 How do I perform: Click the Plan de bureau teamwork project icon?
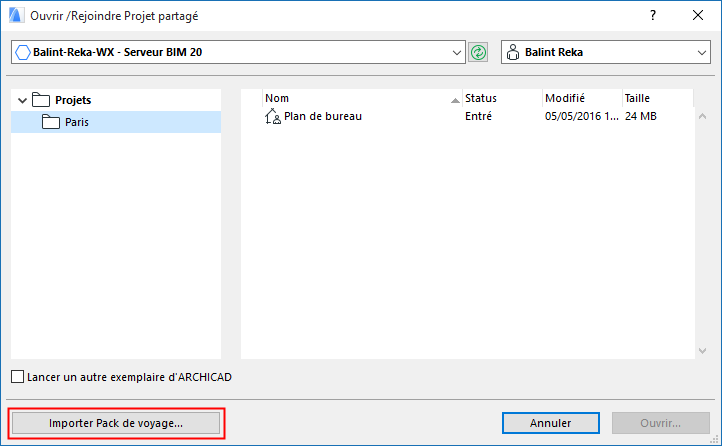pyautogui.click(x=272, y=117)
